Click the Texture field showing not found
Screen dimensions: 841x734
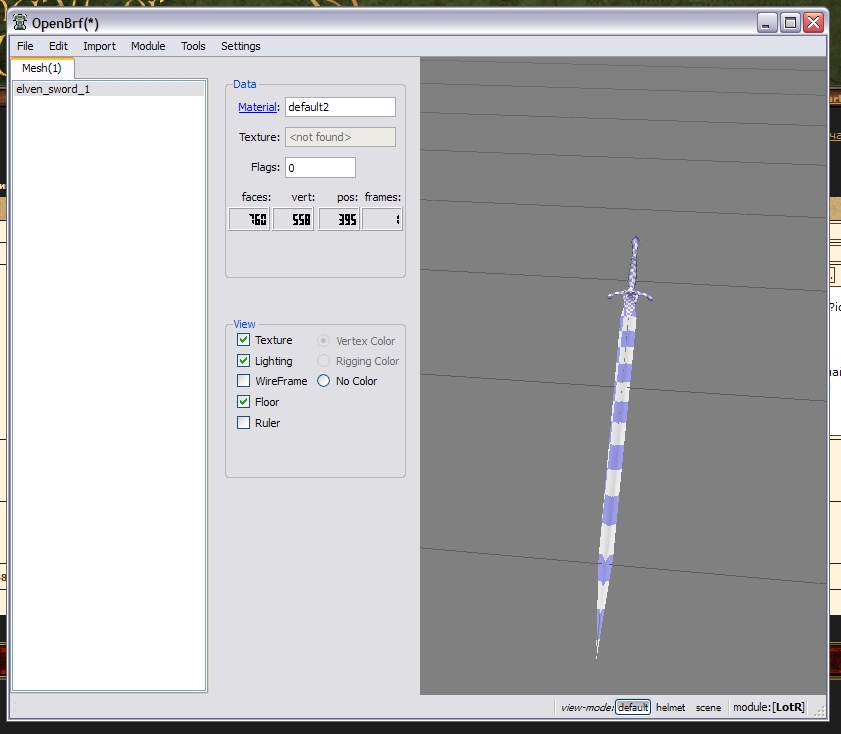tap(340, 137)
